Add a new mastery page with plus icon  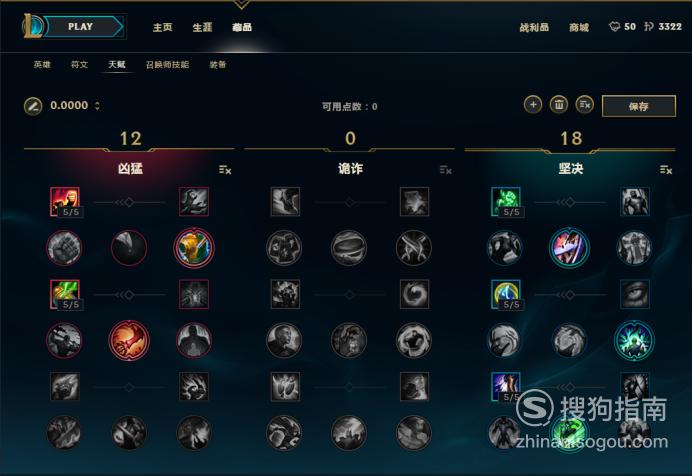pos(533,105)
